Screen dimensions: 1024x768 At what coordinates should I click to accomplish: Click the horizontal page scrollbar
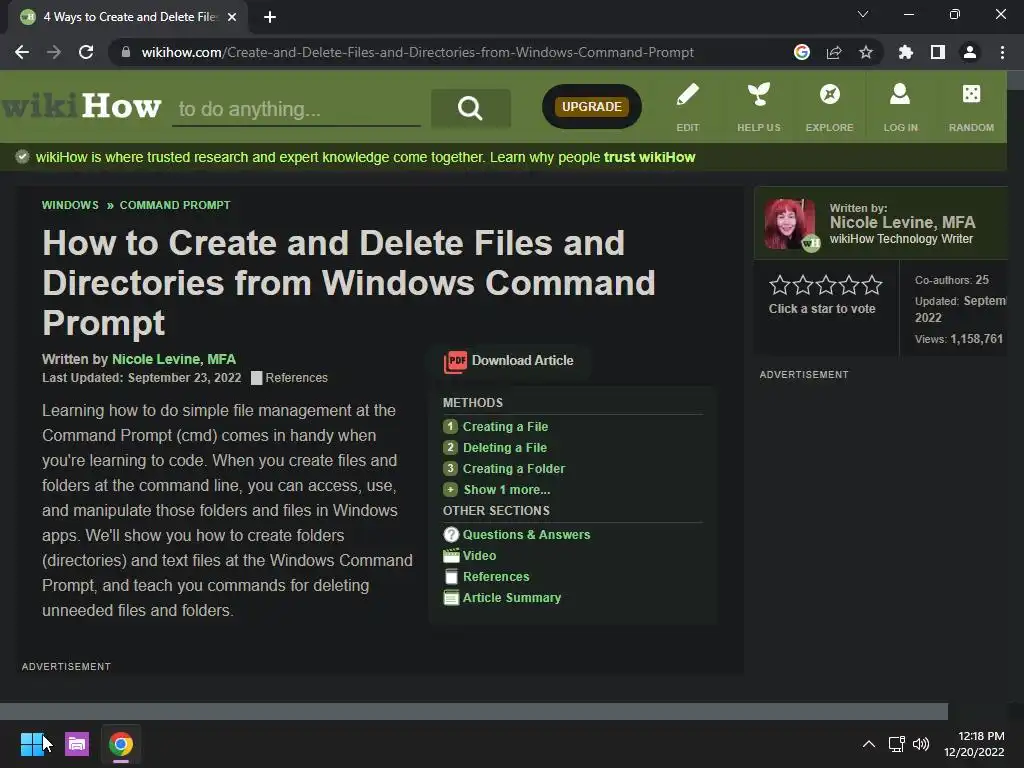[473, 711]
